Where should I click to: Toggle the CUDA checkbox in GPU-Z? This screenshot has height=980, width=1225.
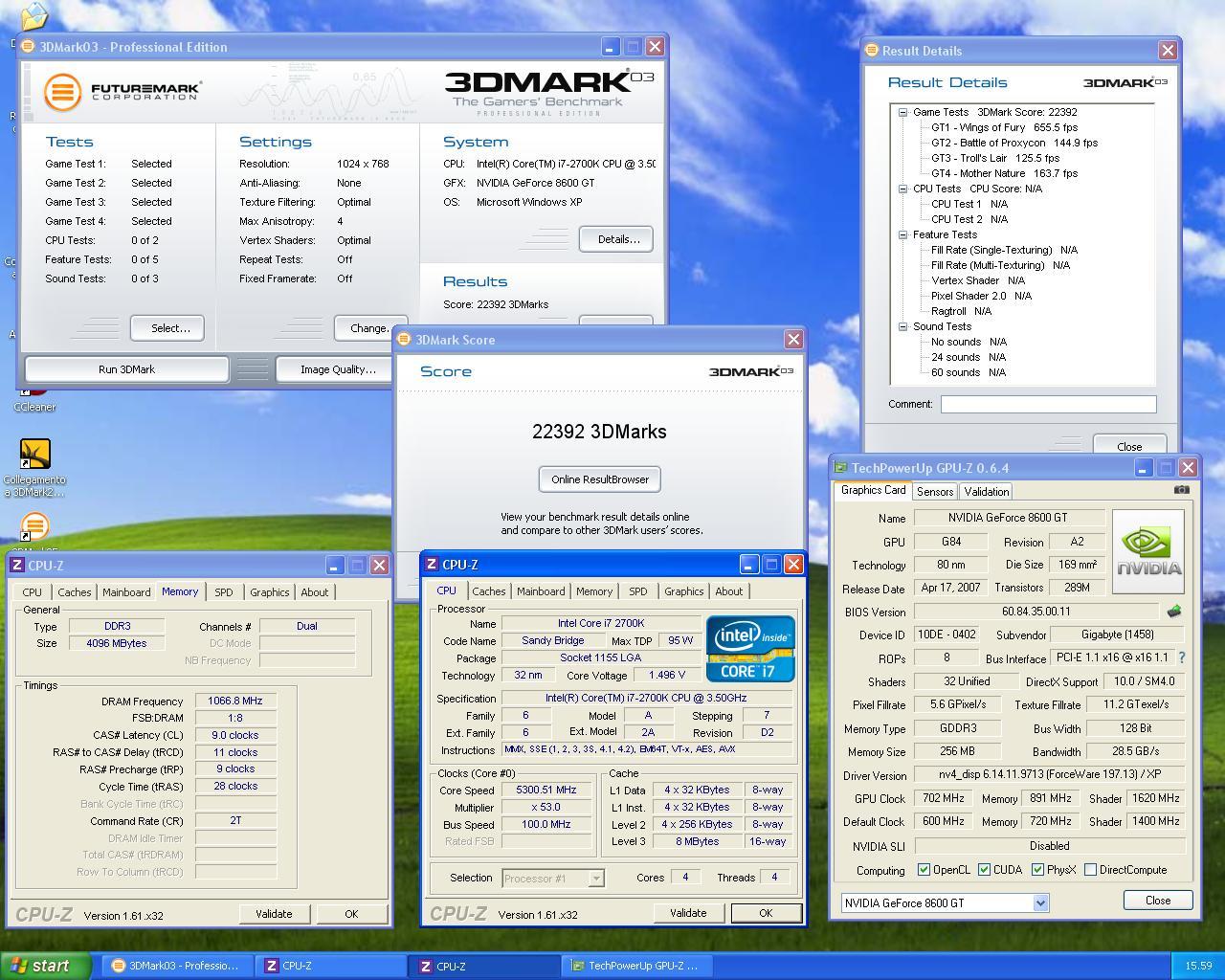[984, 870]
